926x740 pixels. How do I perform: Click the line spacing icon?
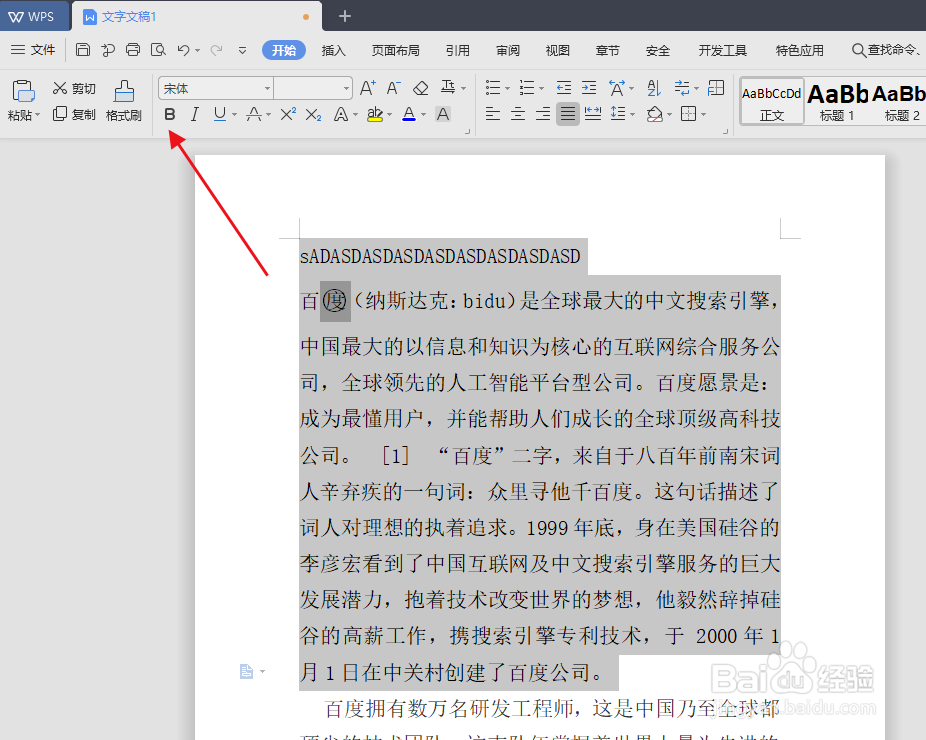pos(618,113)
